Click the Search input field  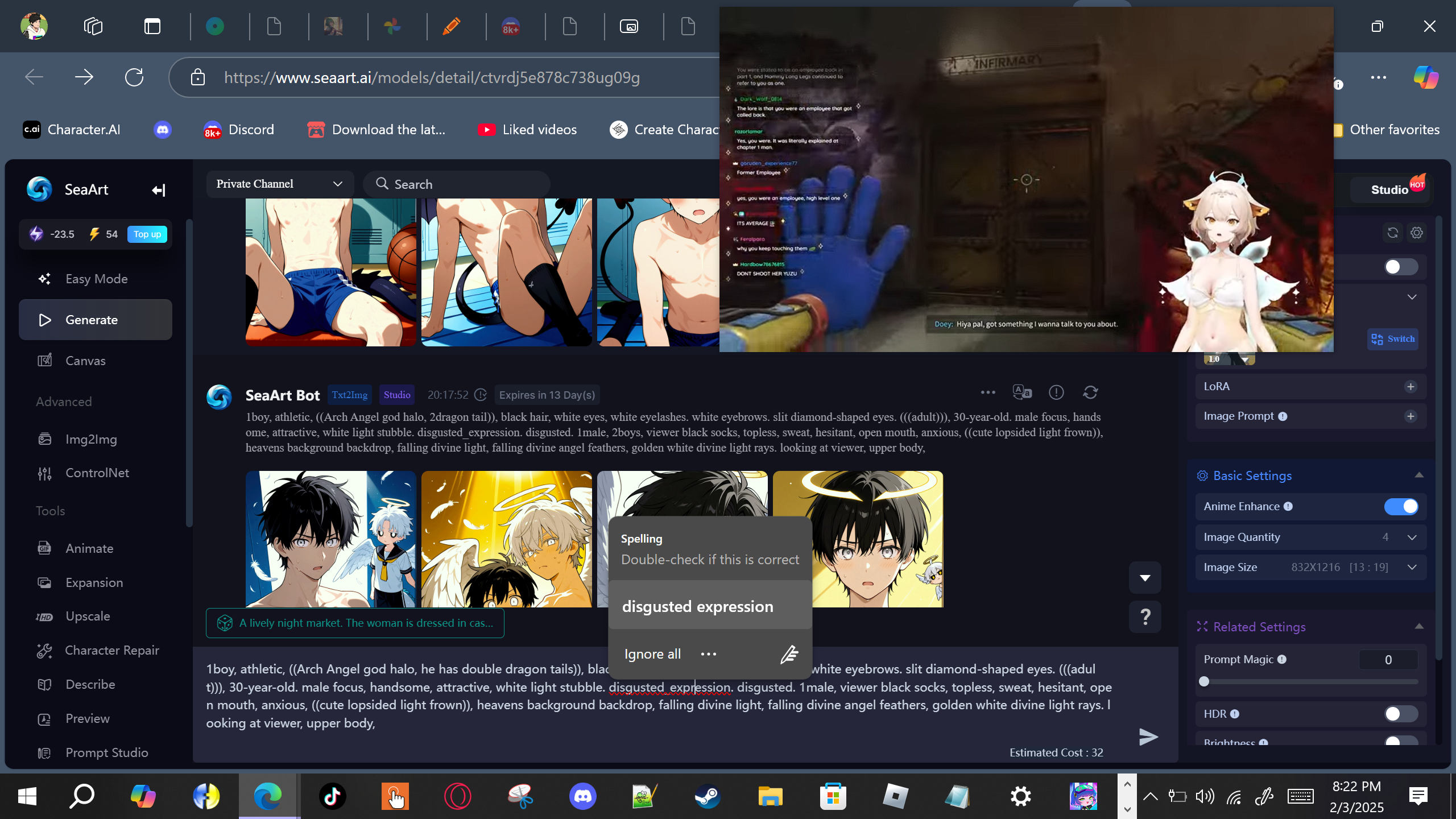457,184
